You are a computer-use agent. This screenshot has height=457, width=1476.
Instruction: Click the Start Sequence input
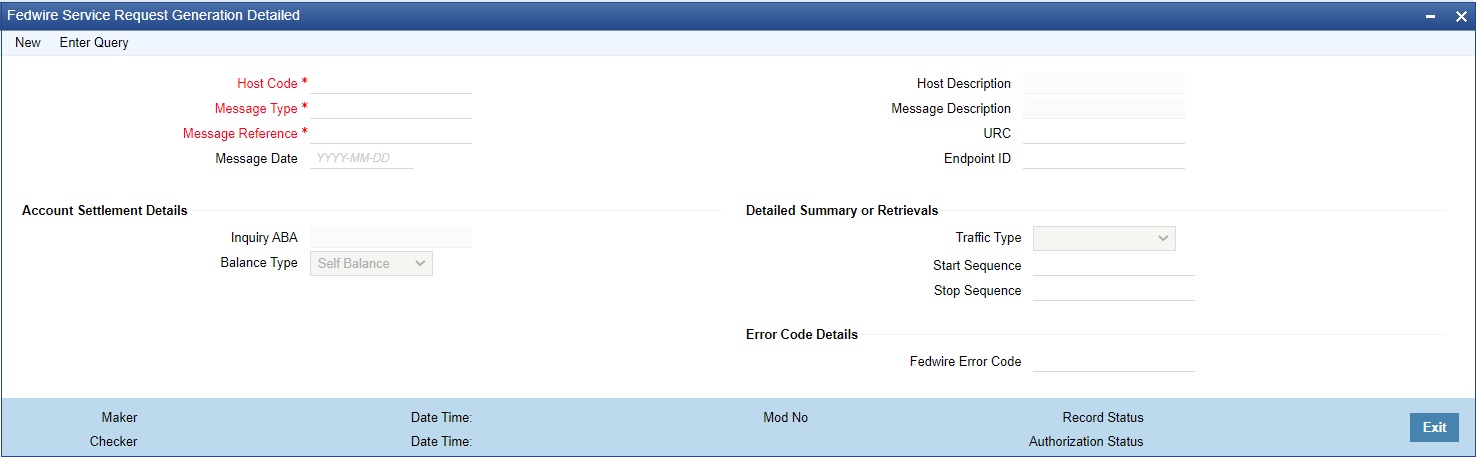click(x=1113, y=265)
